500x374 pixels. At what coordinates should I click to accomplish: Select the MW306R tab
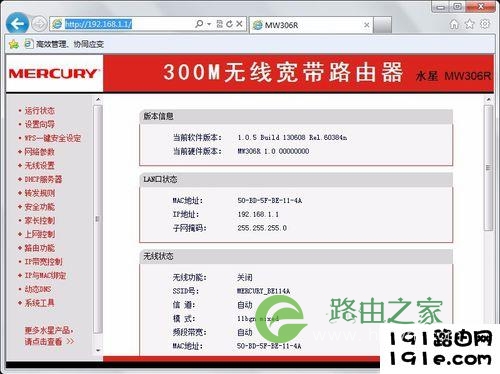311,25
